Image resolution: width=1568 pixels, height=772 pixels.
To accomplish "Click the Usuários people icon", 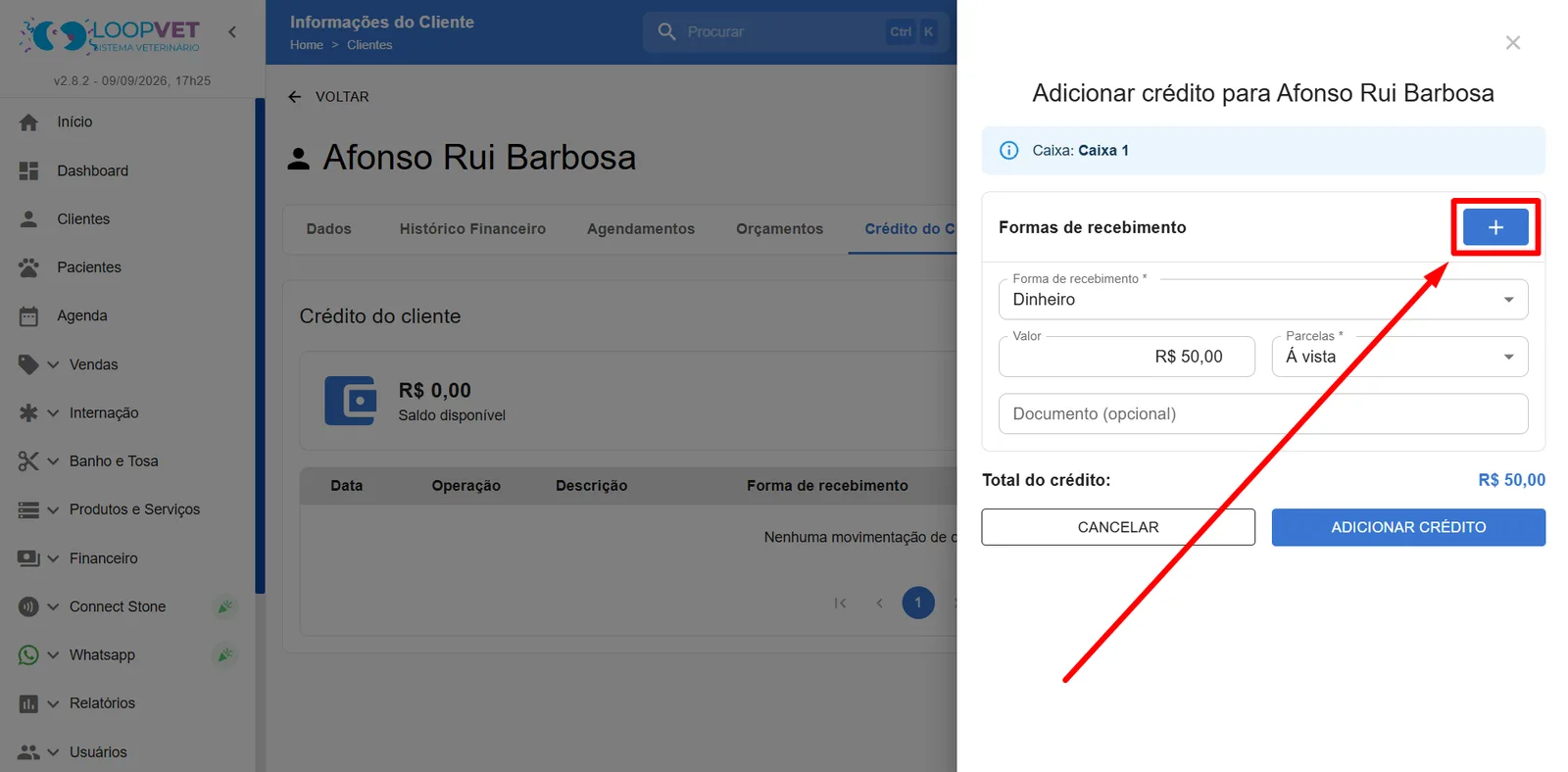I will 28,752.
